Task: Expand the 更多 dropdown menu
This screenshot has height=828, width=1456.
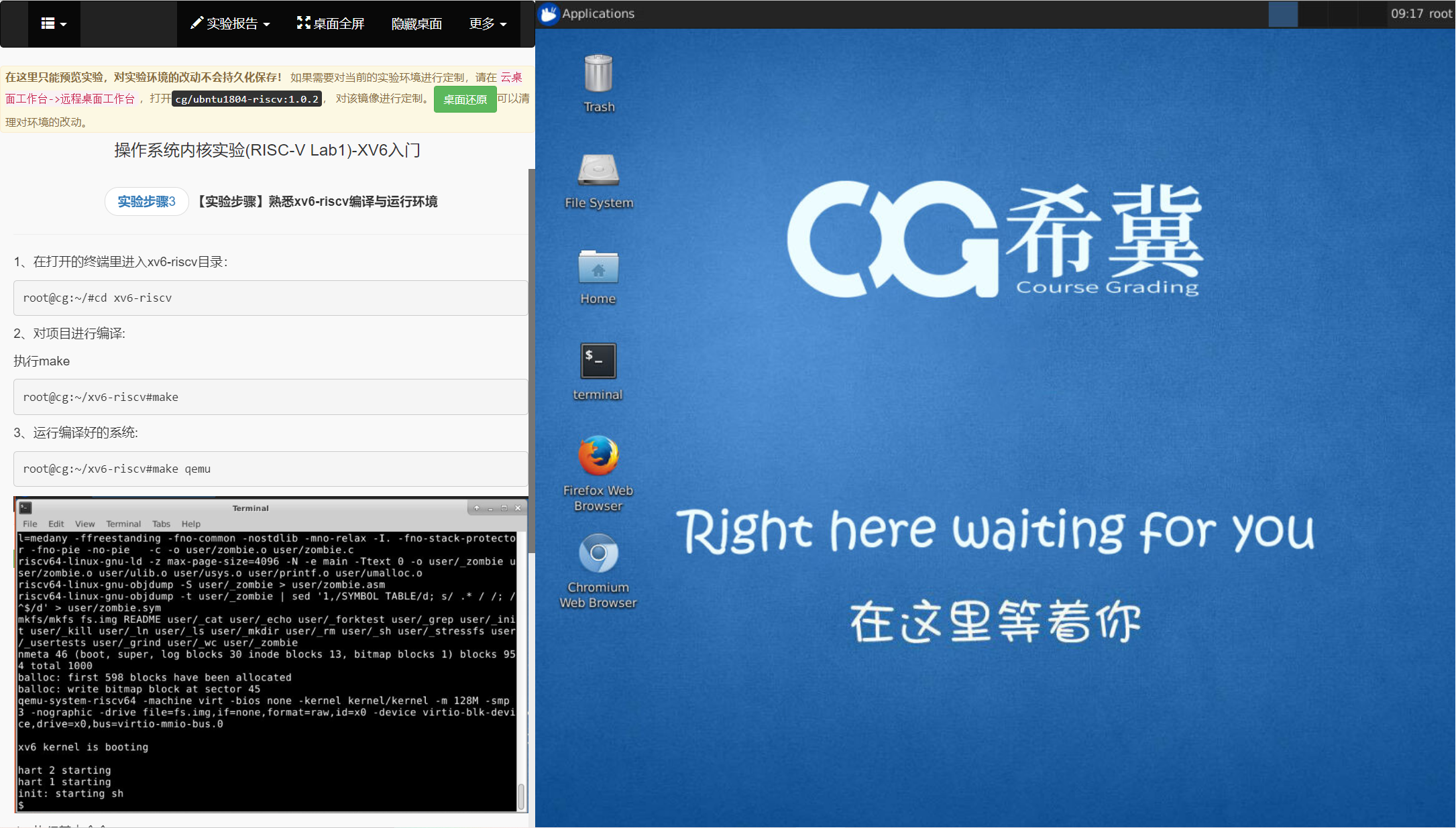Action: [x=488, y=23]
